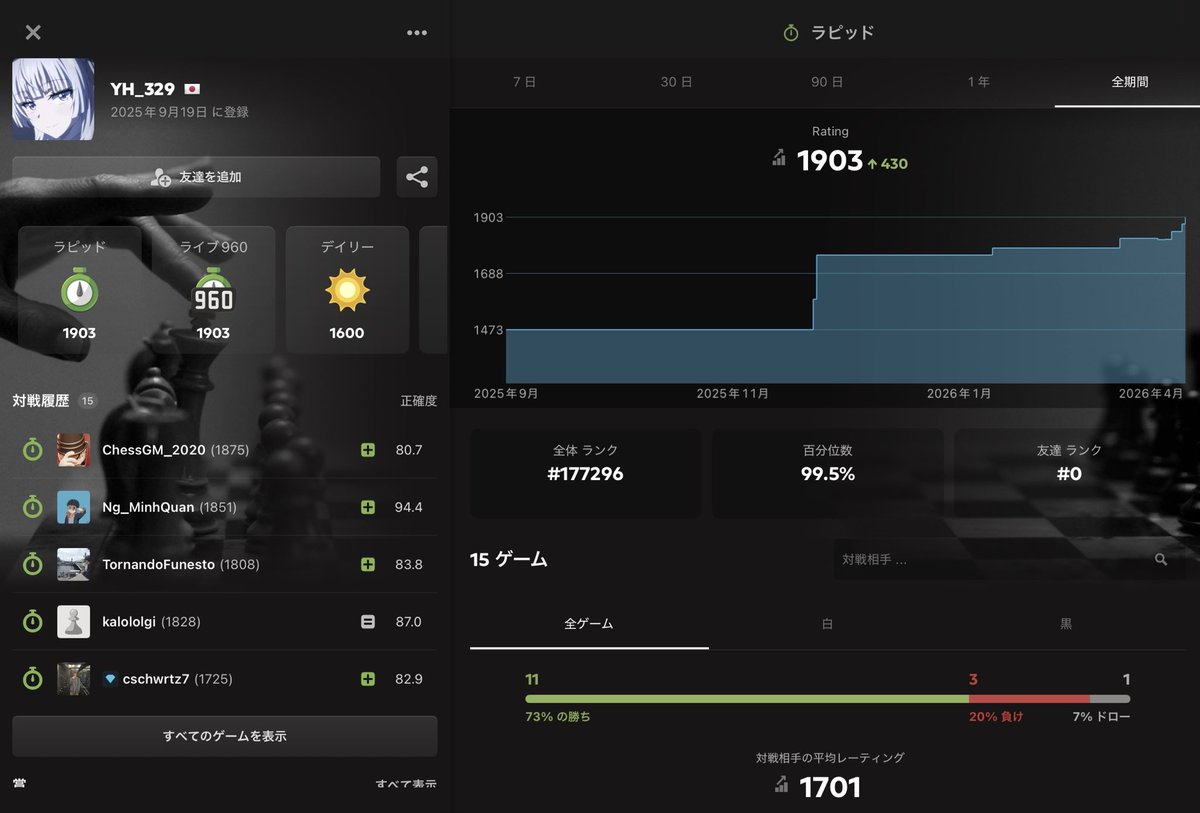Click accuracy value 83.8

(409, 564)
